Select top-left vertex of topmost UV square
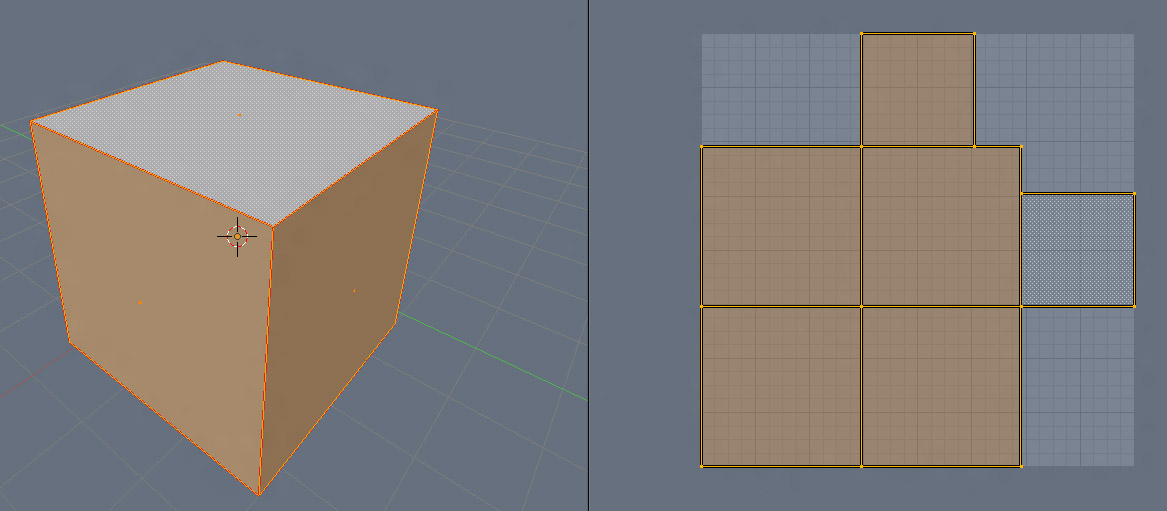The image size is (1167, 511). click(x=862, y=33)
